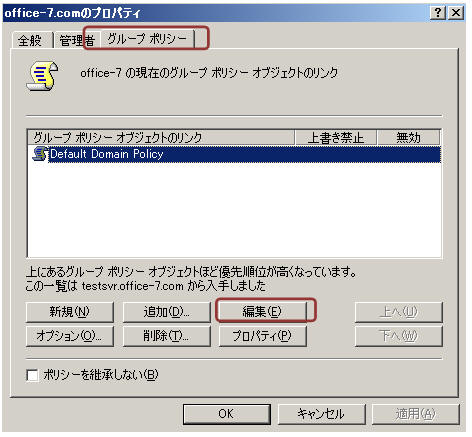Click the Group Policy scroll icon
Screen dimensions: 472x437
click(42, 76)
